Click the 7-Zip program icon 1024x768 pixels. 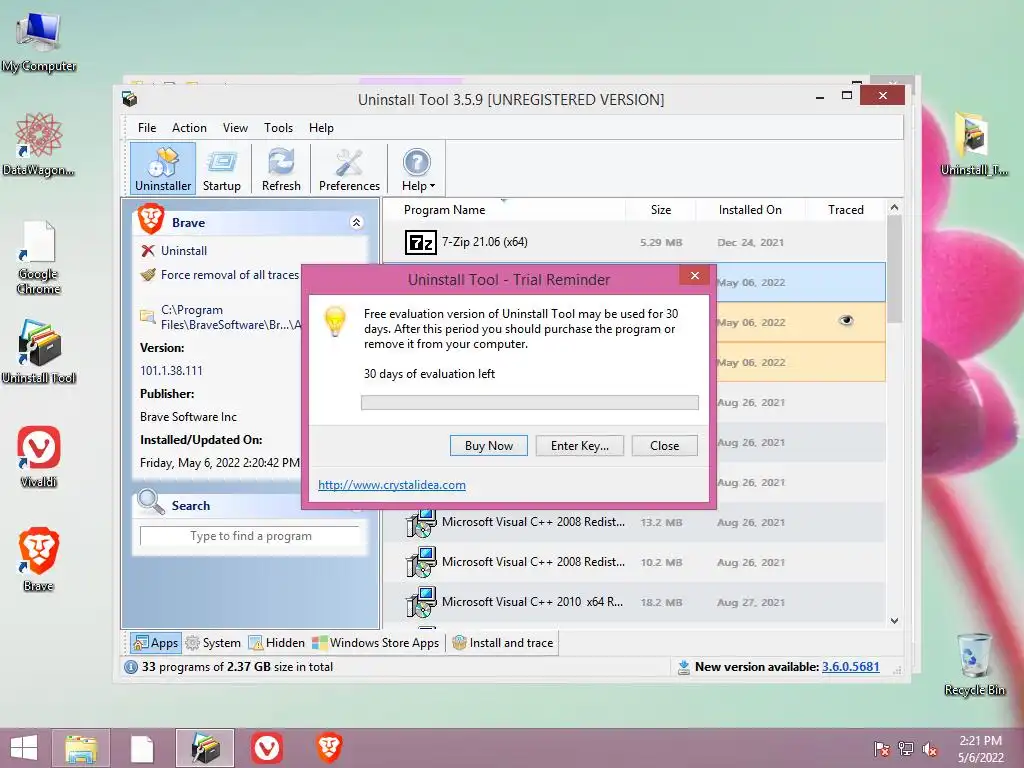[x=421, y=242]
